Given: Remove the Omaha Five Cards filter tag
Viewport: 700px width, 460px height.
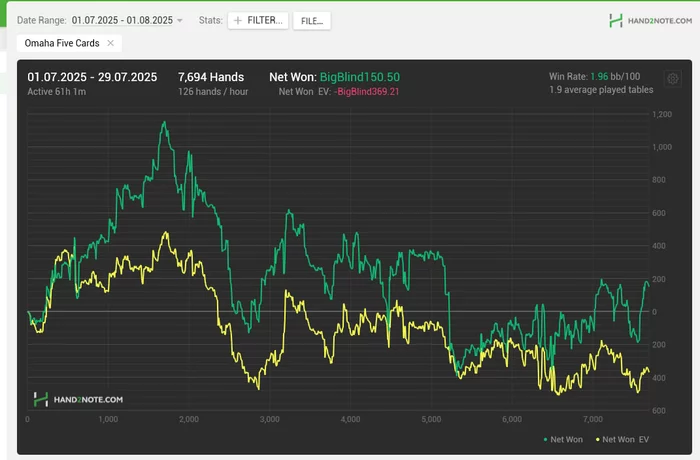Looking at the screenshot, I should click(x=110, y=43).
